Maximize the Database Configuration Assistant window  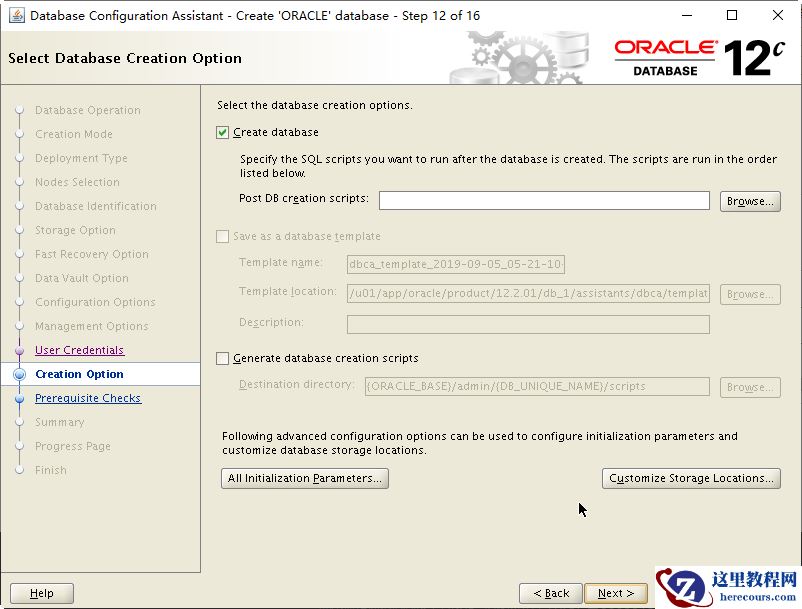tap(732, 15)
